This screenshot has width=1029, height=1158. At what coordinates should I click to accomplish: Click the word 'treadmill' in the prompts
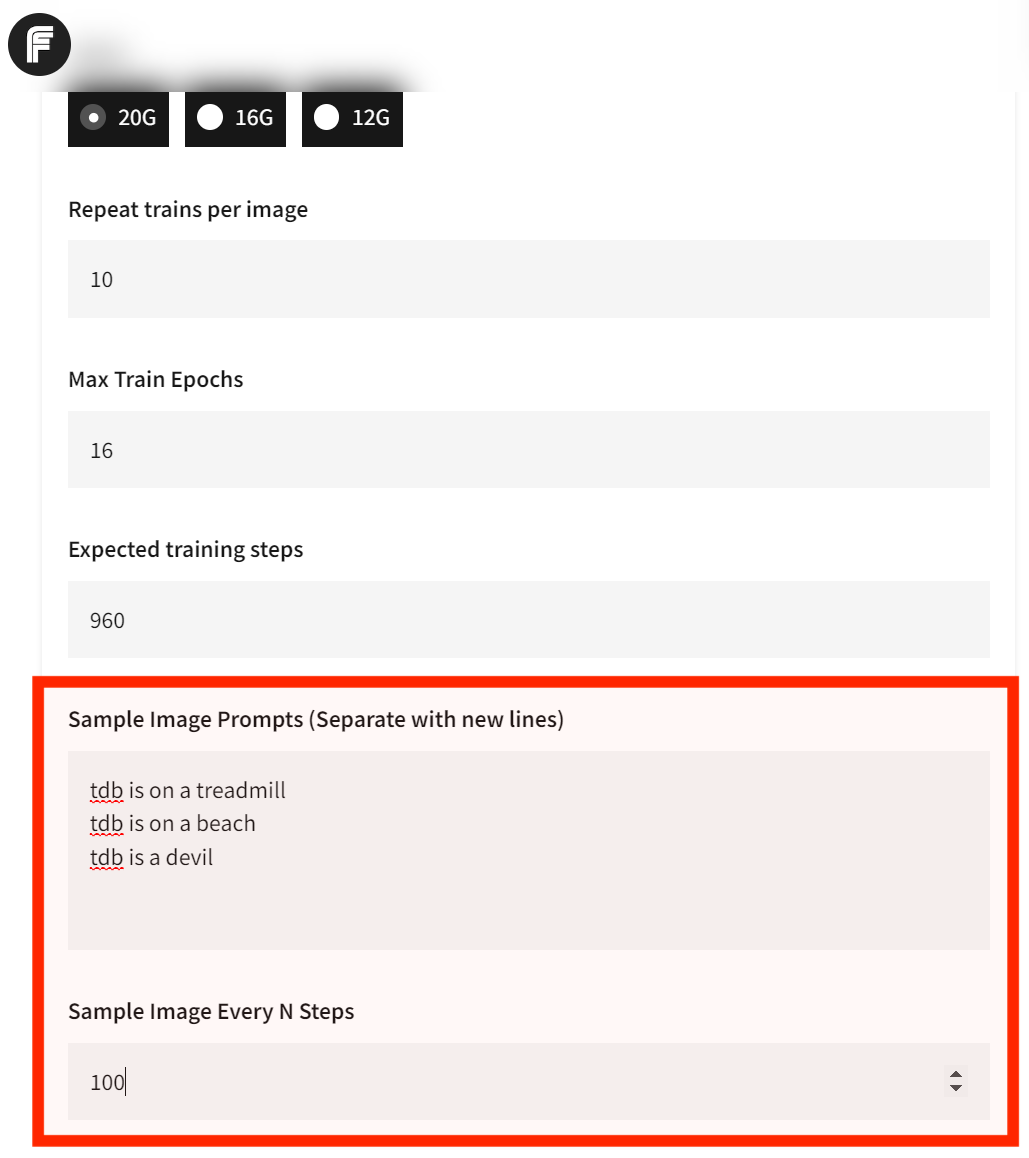[241, 791]
